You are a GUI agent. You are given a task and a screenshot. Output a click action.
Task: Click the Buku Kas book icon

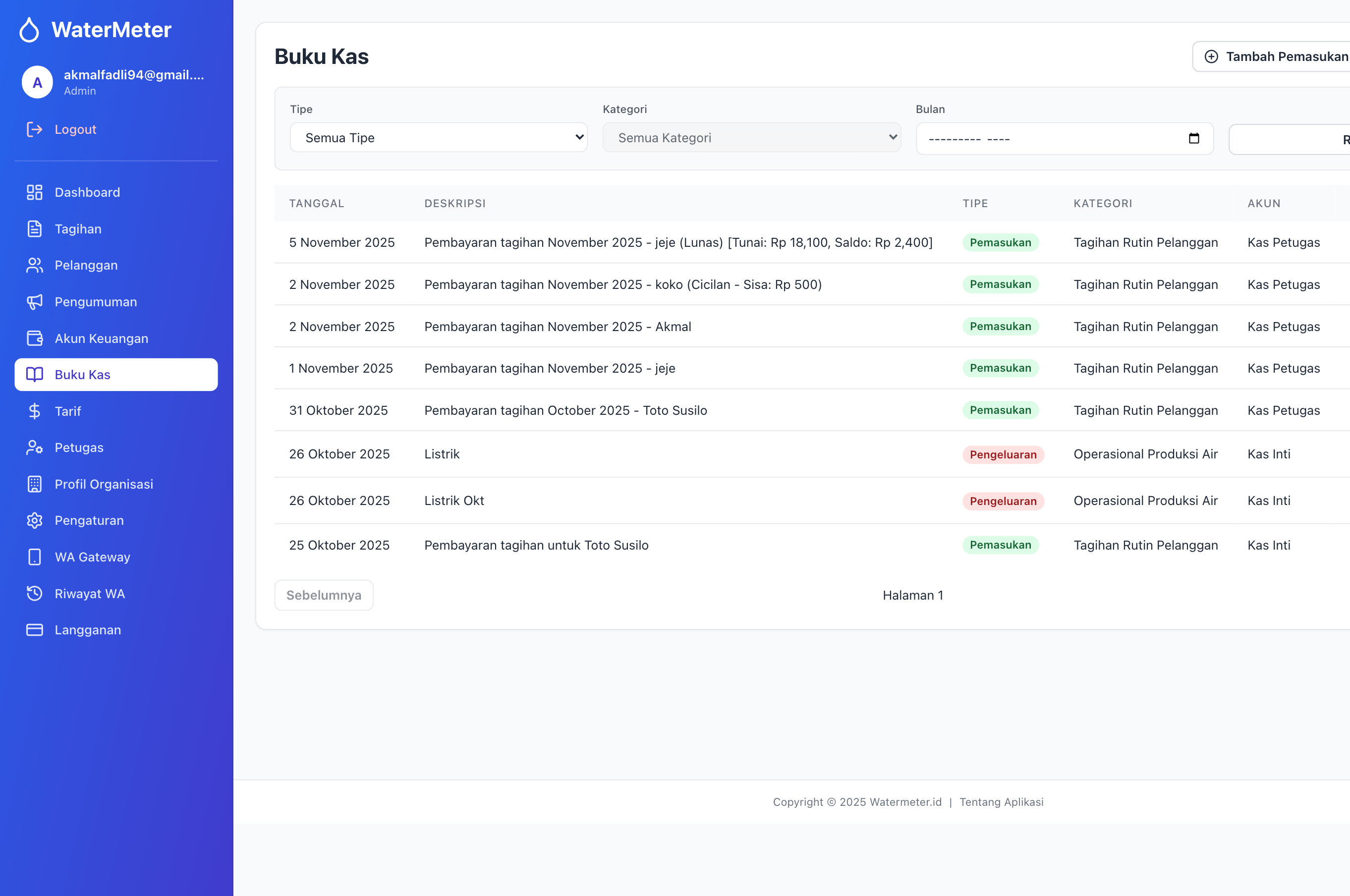pos(34,374)
